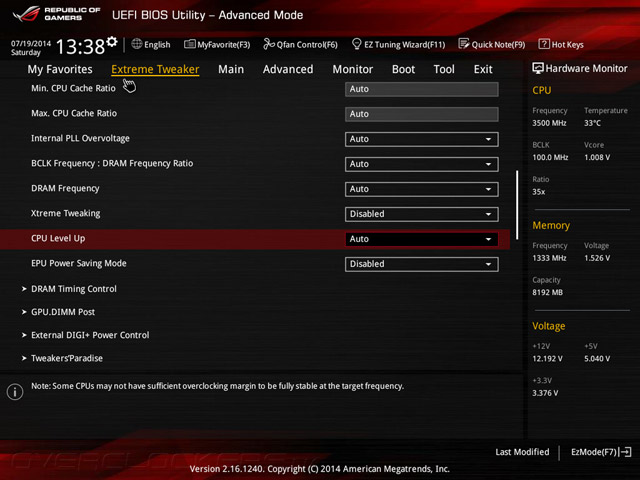This screenshot has height=480, width=640.
Task: Click CPU temperature value 33°C
Action: pyautogui.click(x=592, y=123)
